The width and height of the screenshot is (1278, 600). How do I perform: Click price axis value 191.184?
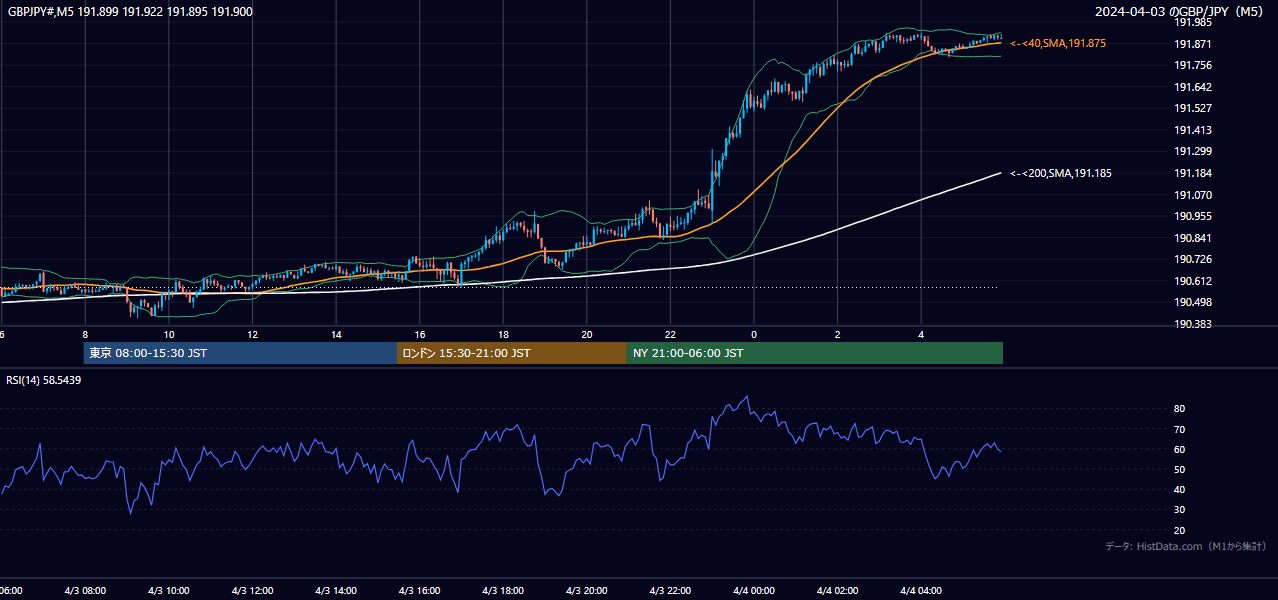[1192, 173]
